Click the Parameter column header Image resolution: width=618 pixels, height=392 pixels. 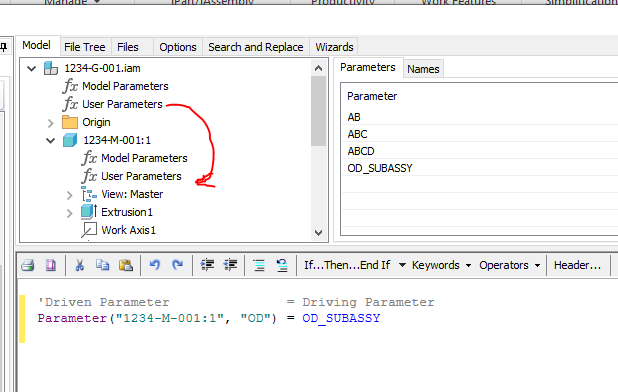372,96
